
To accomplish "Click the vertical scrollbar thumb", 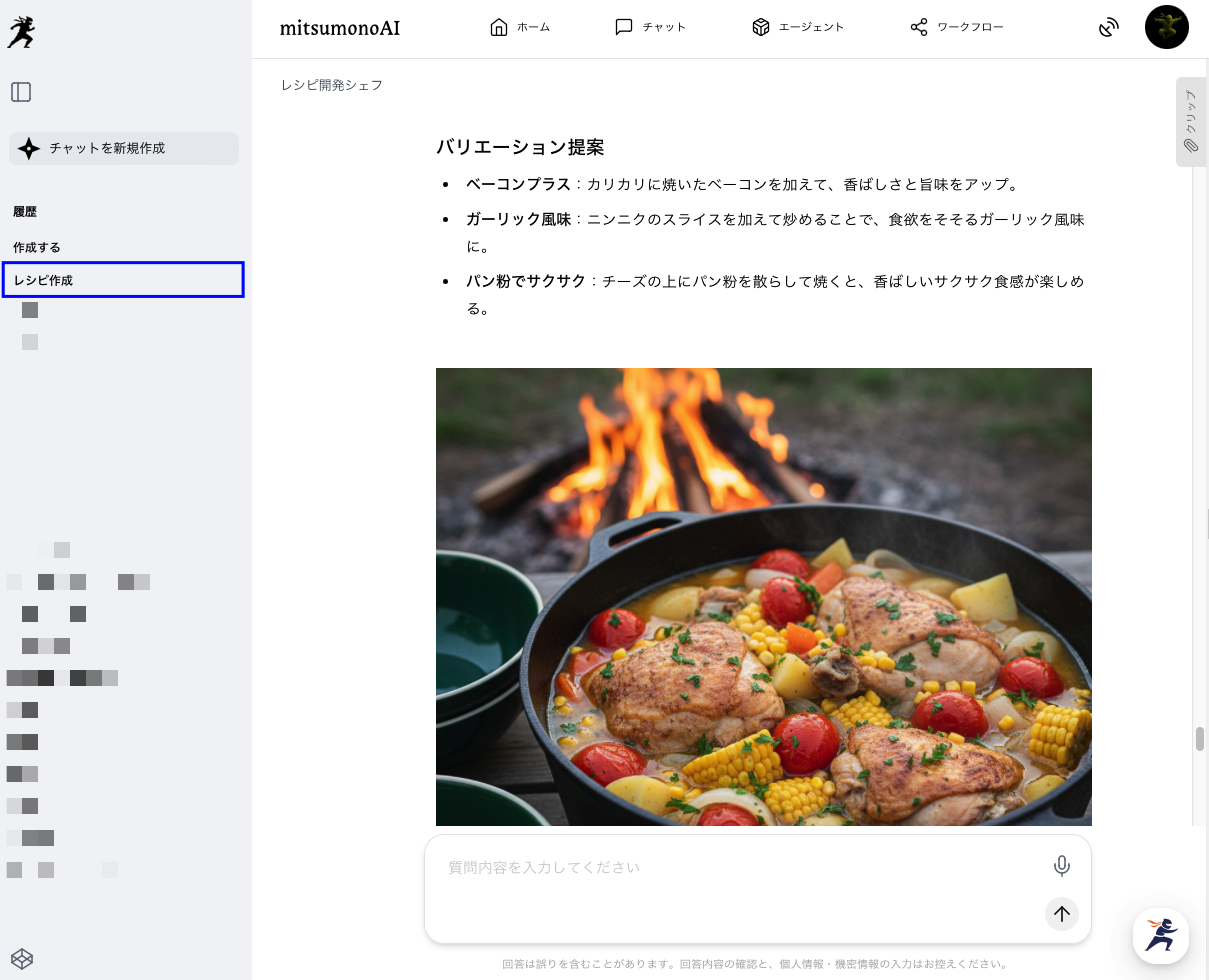I will point(1199,739).
